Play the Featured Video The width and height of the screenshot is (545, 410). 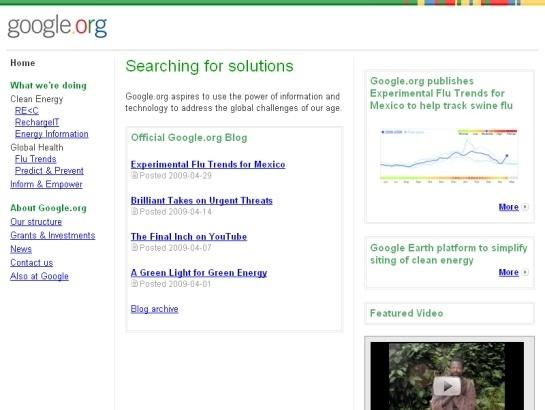click(447, 386)
